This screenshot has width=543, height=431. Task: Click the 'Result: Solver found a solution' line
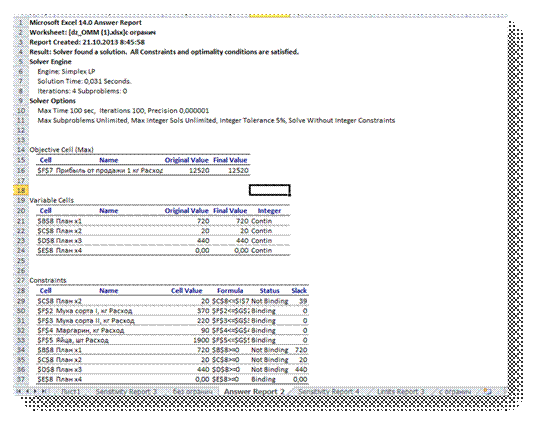coord(164,52)
